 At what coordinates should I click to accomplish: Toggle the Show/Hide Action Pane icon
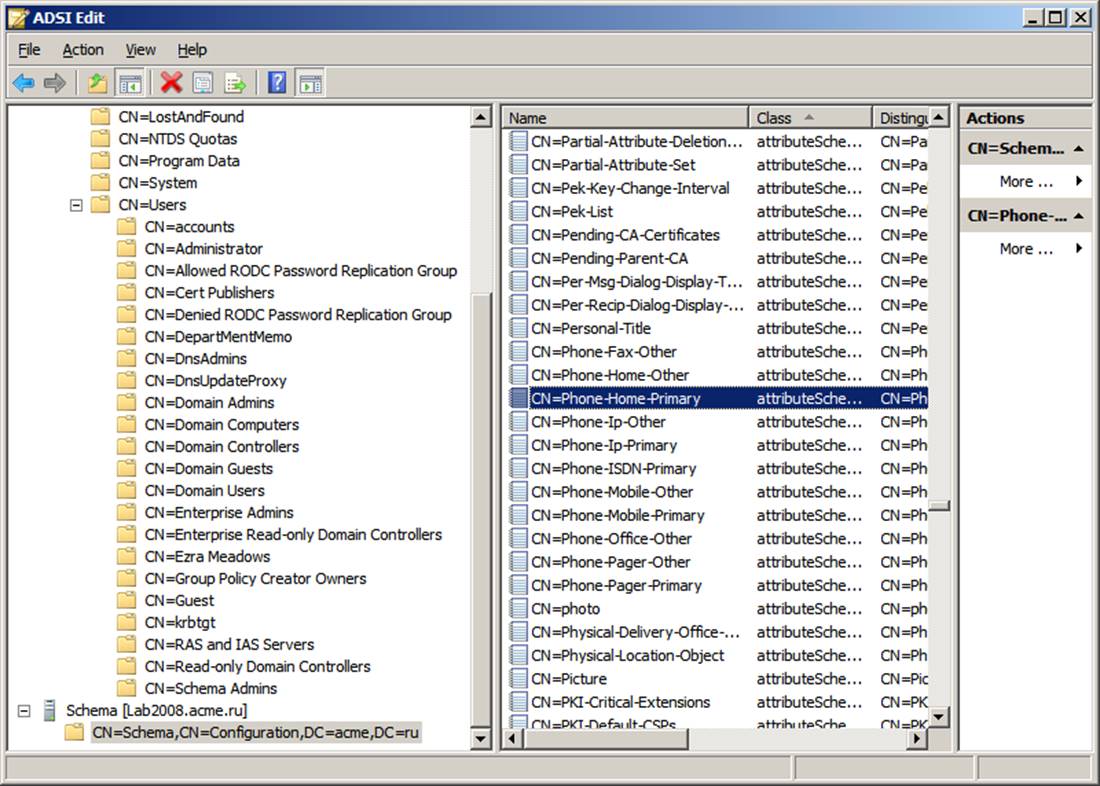pos(310,83)
